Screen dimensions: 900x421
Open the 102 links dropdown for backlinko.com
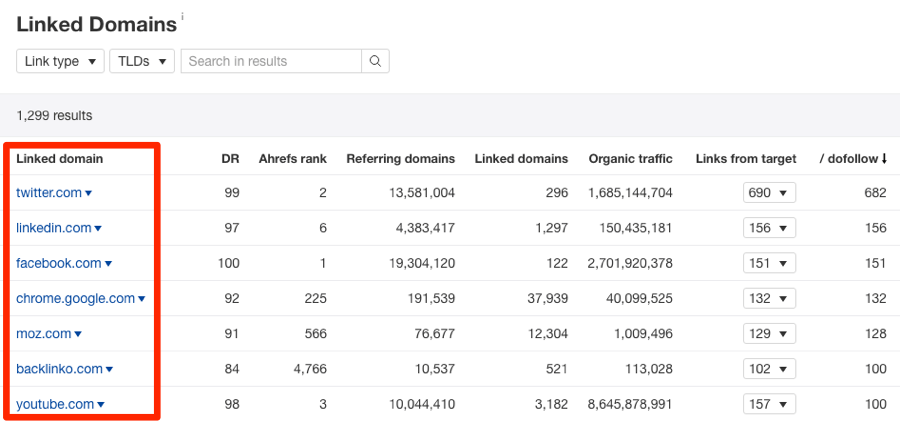(x=769, y=369)
